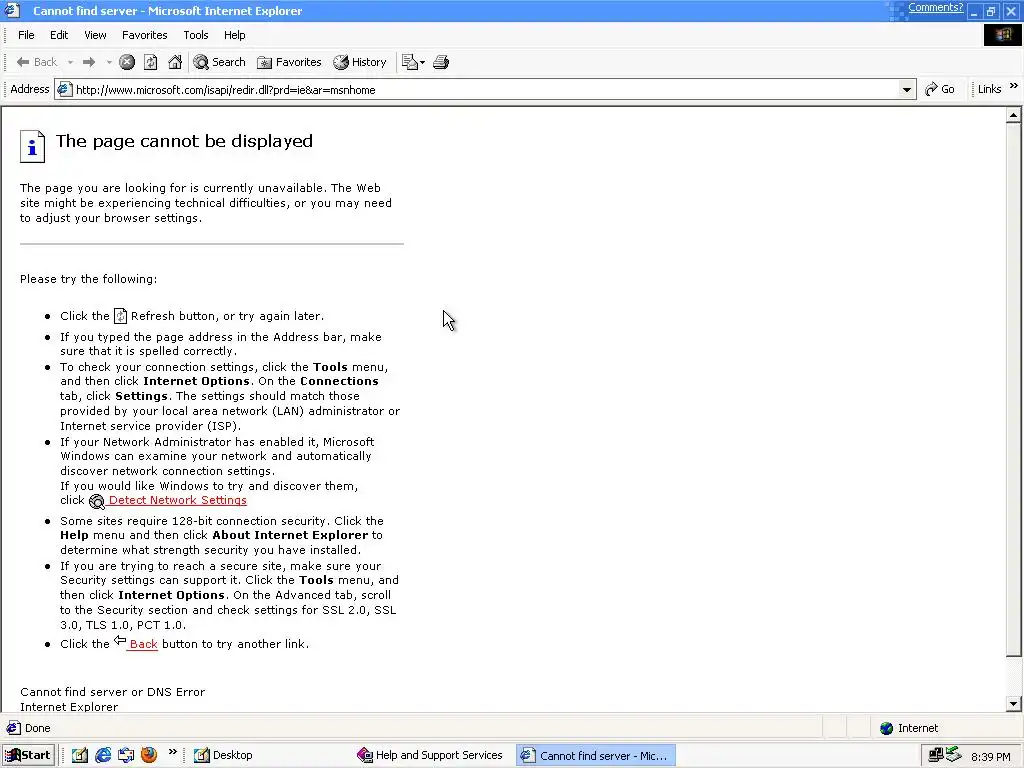This screenshot has width=1024, height=768.
Task: Click the Windows flag throbber logo
Action: point(1002,35)
